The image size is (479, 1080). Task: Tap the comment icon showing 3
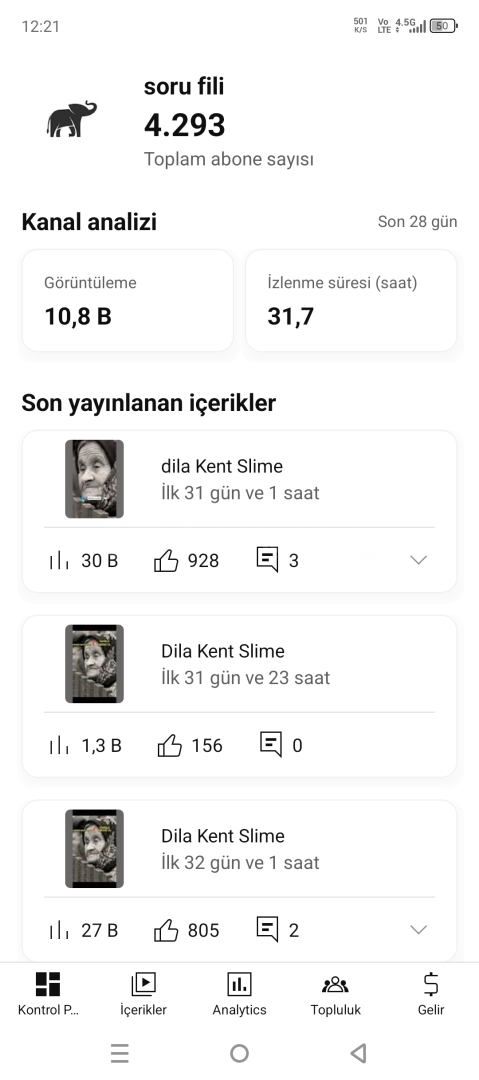[267, 559]
